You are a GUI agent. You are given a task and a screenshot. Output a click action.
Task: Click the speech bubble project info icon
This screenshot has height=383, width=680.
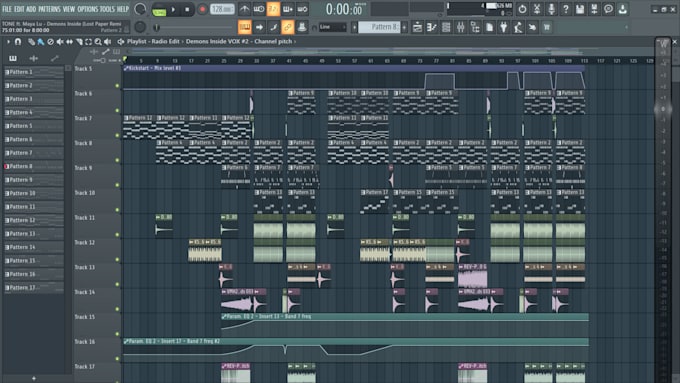pyautogui.click(x=608, y=9)
